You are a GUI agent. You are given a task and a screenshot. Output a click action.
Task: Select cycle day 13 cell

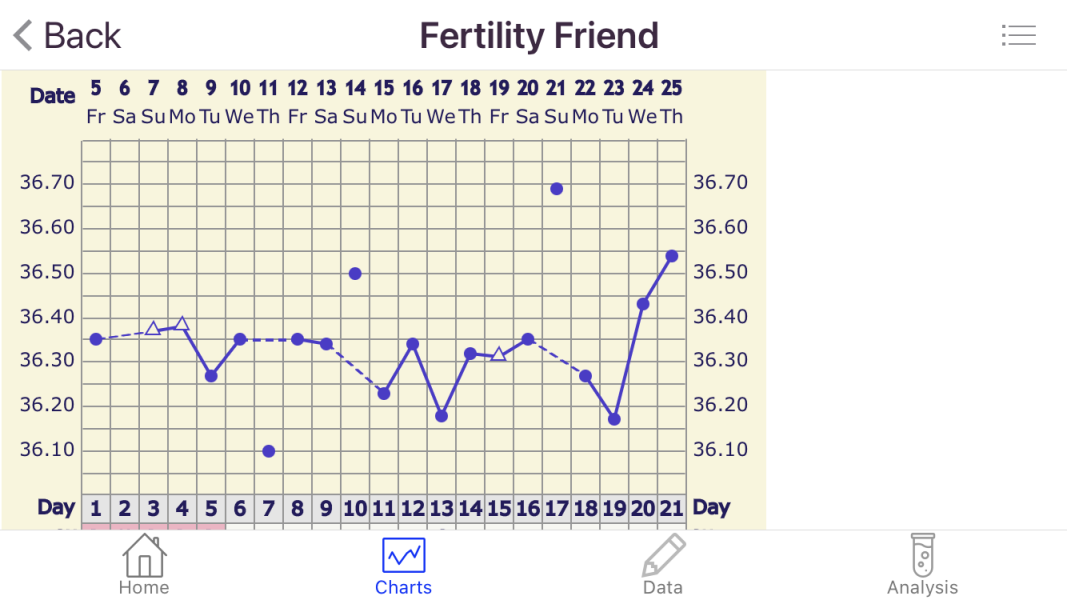[x=441, y=508]
